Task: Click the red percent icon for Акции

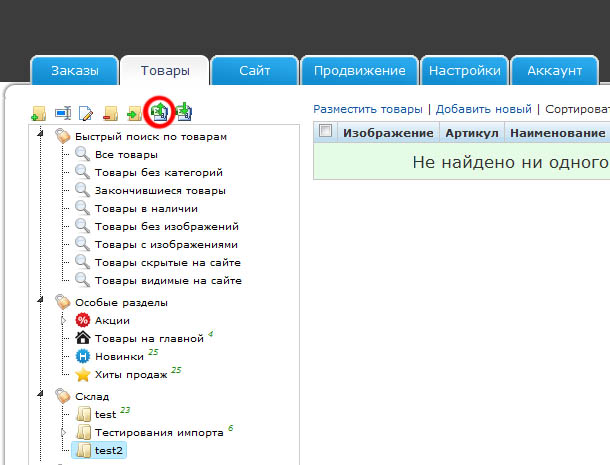Action: click(x=82, y=320)
